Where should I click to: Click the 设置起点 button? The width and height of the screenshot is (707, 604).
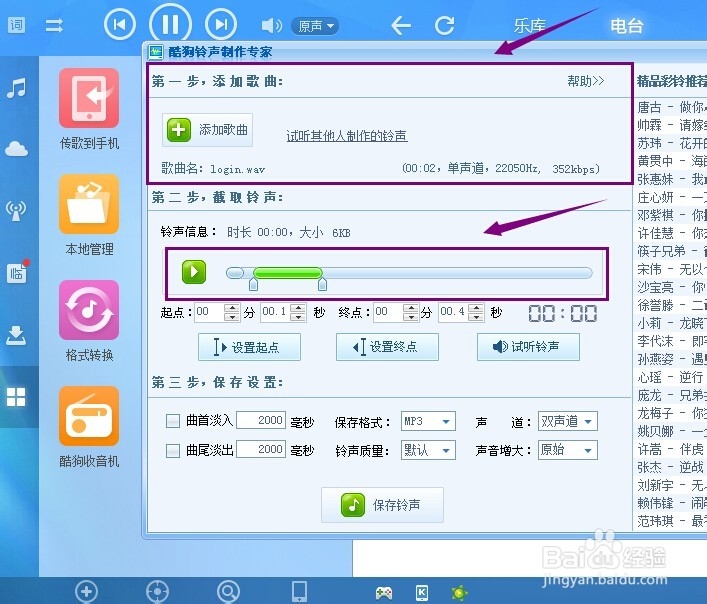point(249,347)
